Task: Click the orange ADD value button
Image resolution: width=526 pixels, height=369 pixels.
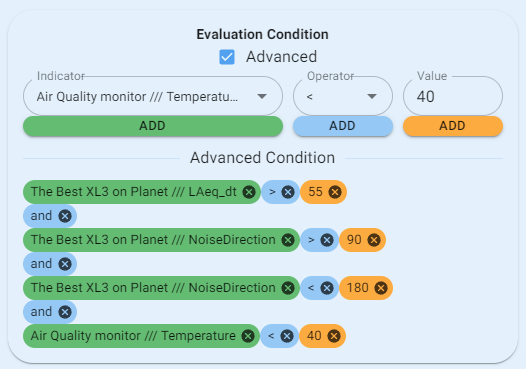Action: pos(453,126)
